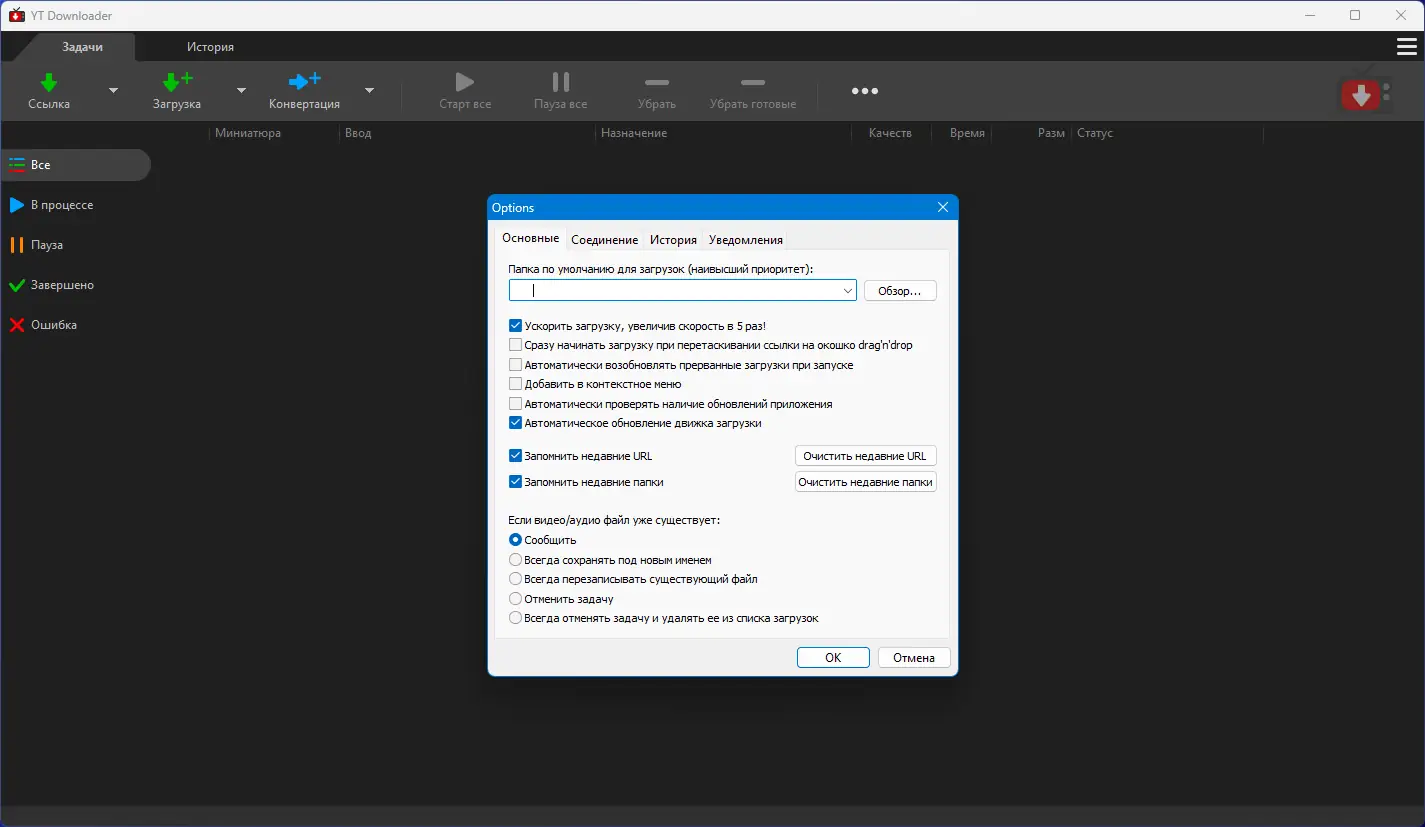Switch to the История main tab
The width and height of the screenshot is (1425, 827).
pos(210,47)
